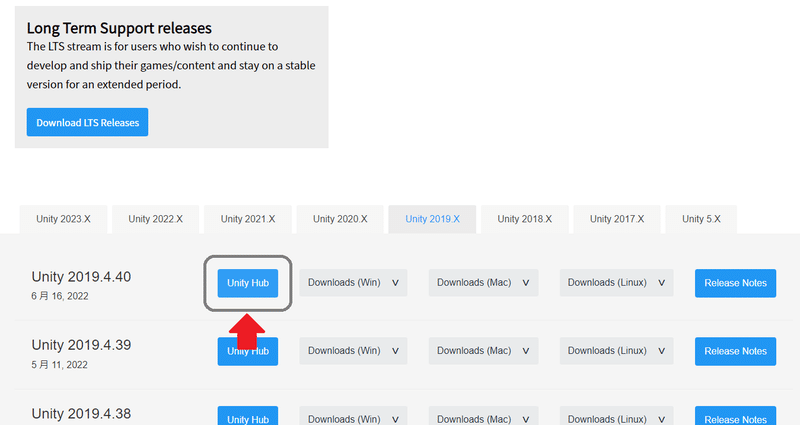Screen dimensions: 800x425
Task: Switch to the Unity 2023.X tab
Action: point(63,219)
